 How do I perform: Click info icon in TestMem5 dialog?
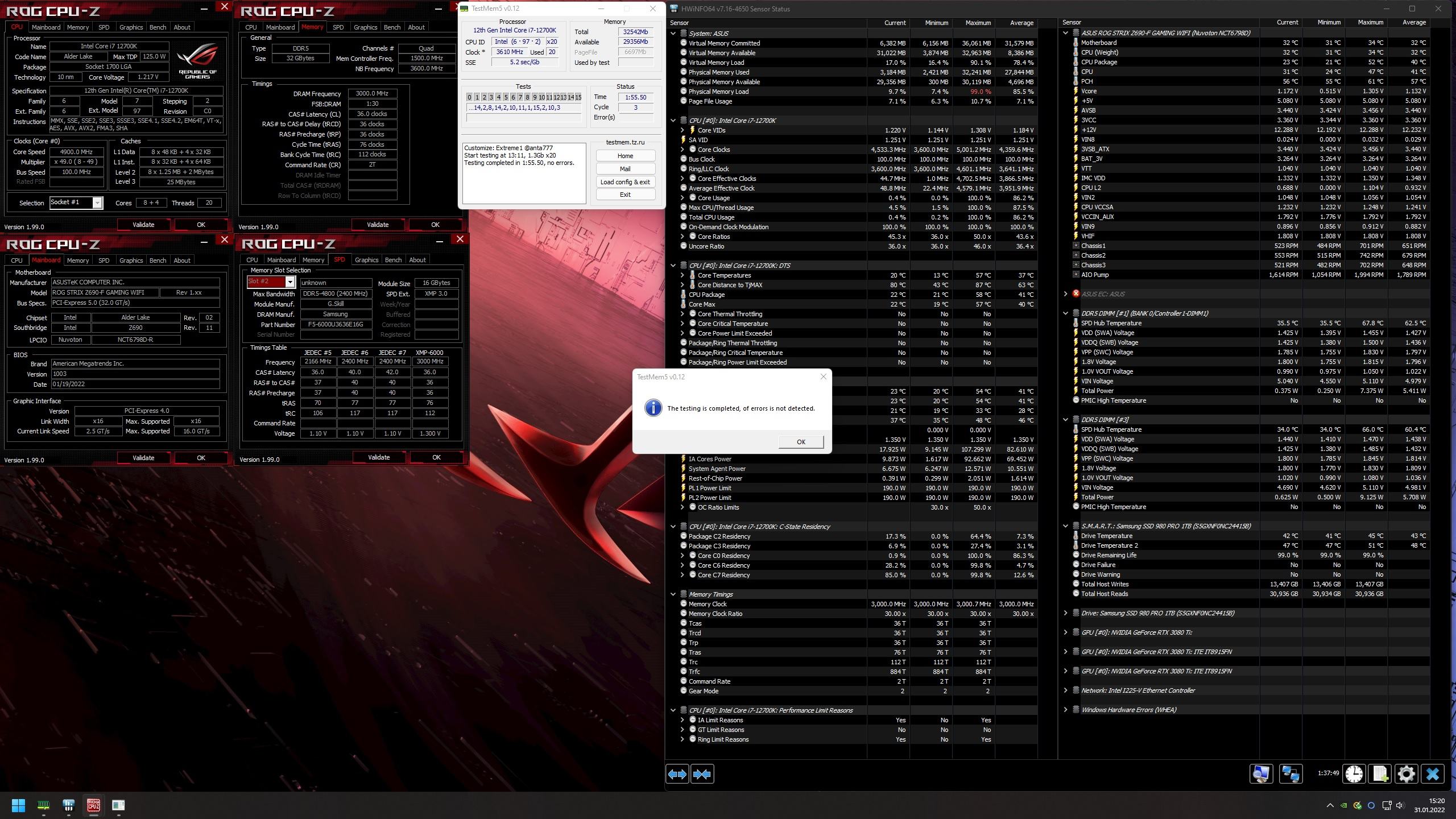coord(653,408)
